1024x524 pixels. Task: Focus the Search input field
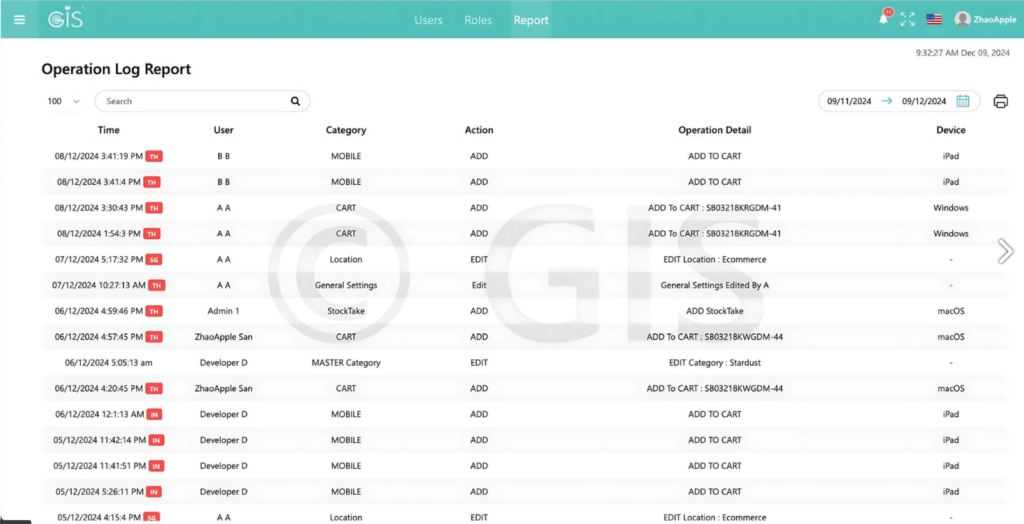tap(190, 101)
